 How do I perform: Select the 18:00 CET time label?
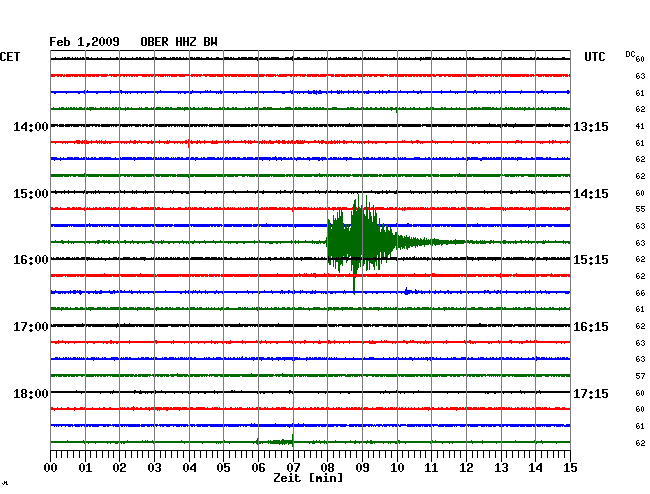tap(31, 393)
